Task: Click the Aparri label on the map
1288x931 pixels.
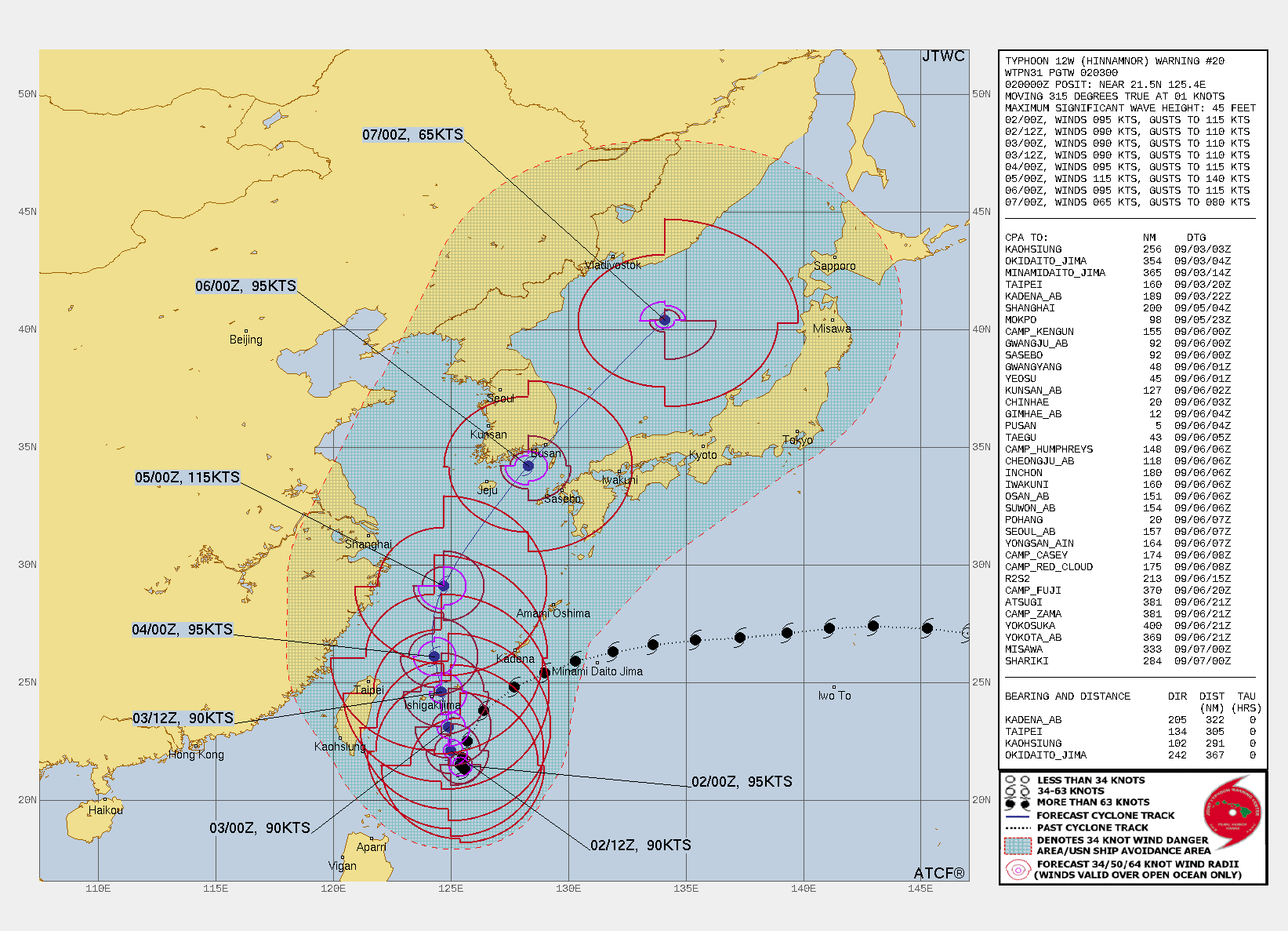Action: click(372, 847)
